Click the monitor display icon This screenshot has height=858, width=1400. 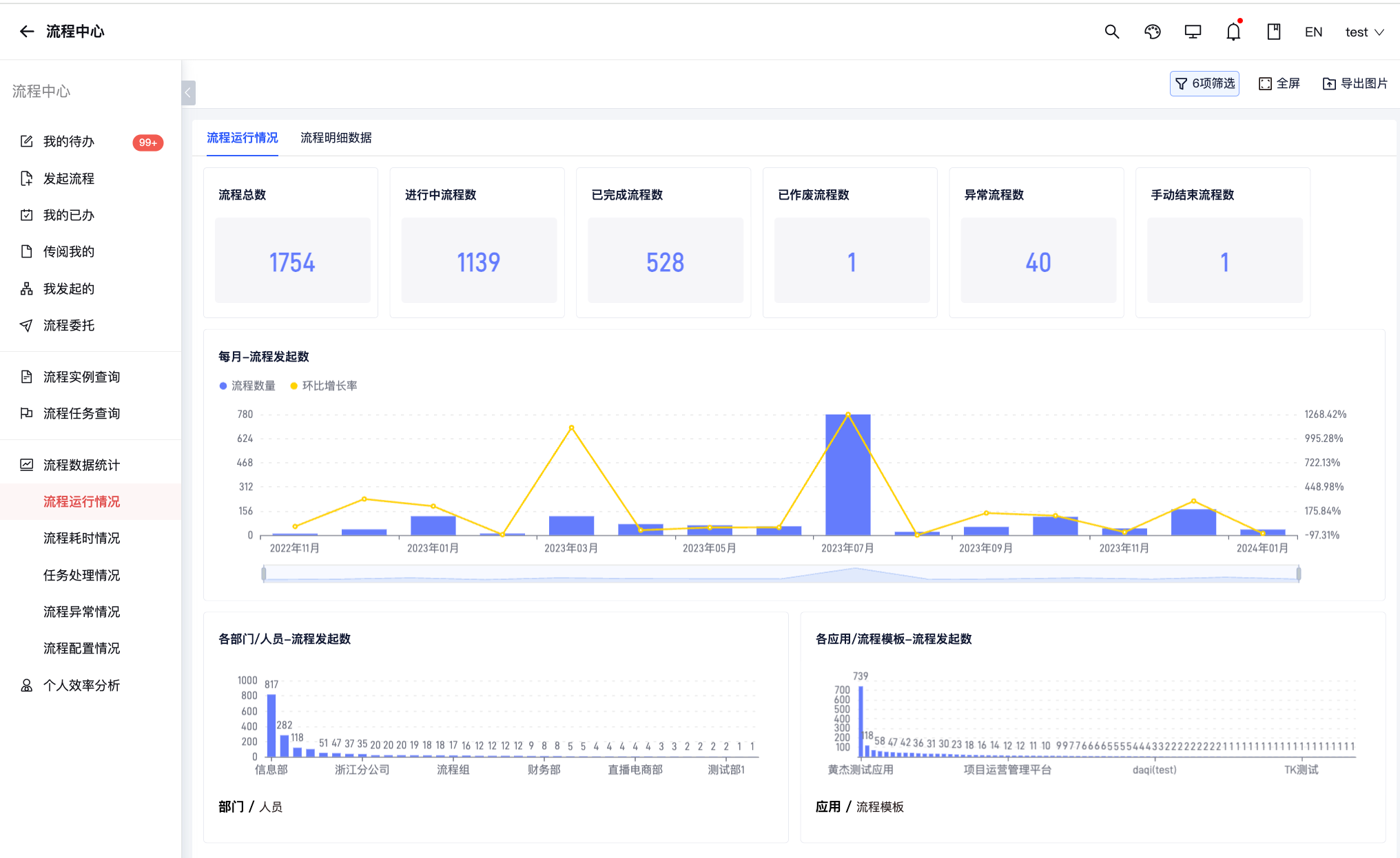pyautogui.click(x=1193, y=32)
